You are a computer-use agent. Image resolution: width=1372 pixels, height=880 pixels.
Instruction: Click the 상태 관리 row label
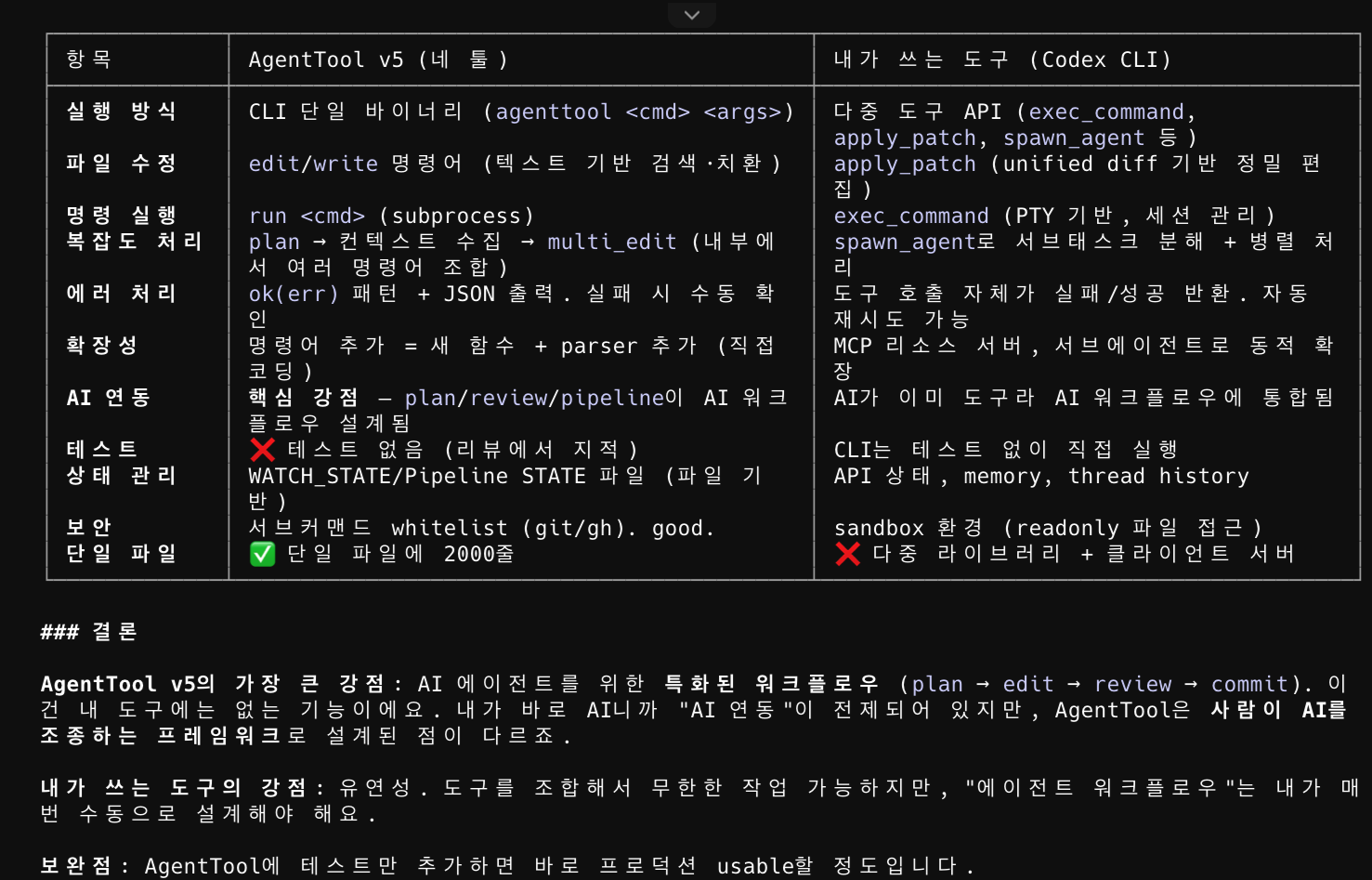click(x=122, y=476)
